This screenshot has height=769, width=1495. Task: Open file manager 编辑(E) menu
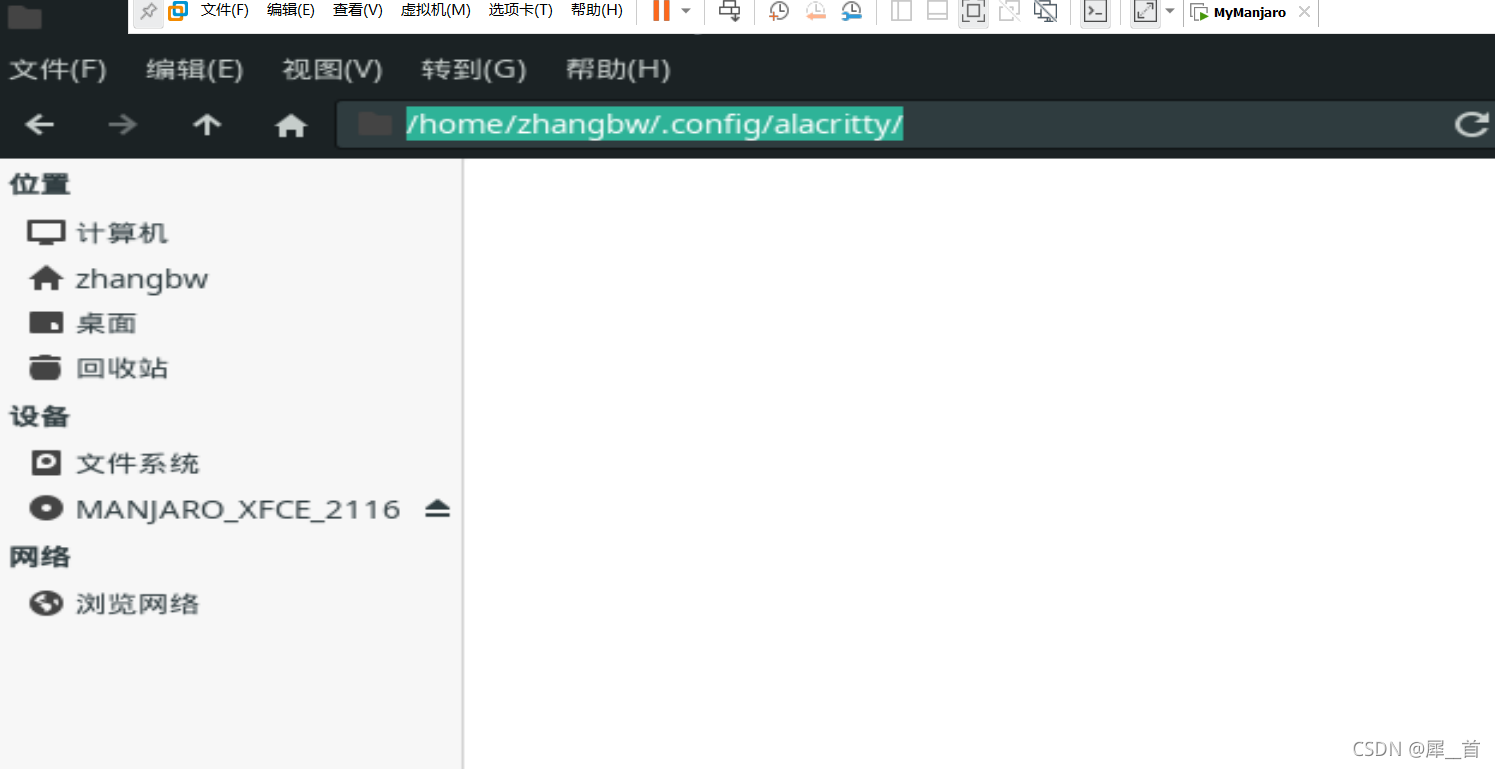pos(195,69)
